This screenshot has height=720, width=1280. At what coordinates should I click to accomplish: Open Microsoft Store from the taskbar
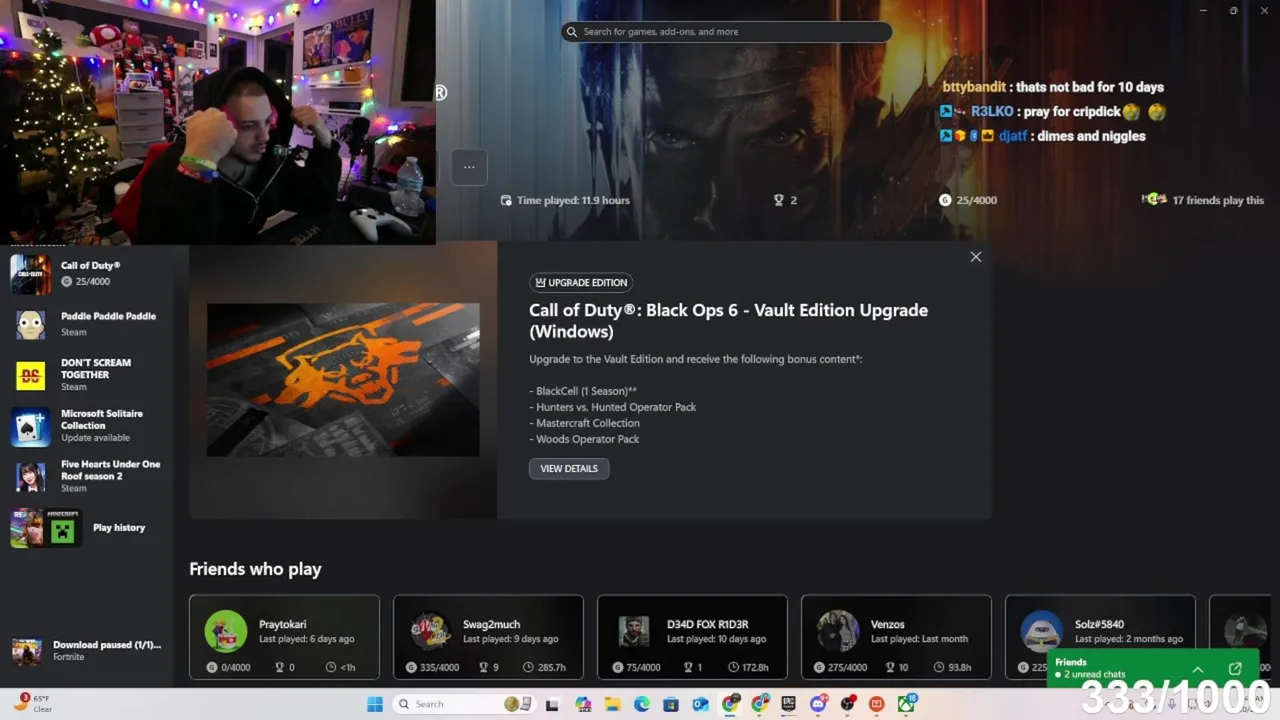[671, 704]
